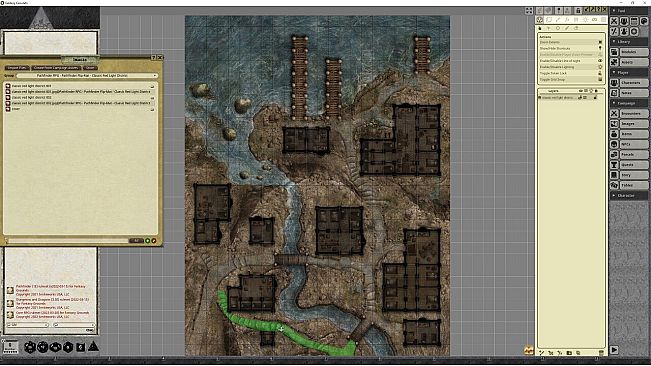The width and height of the screenshot is (651, 366).
Task: Open the Options gear tool icon
Action: coord(634,31)
